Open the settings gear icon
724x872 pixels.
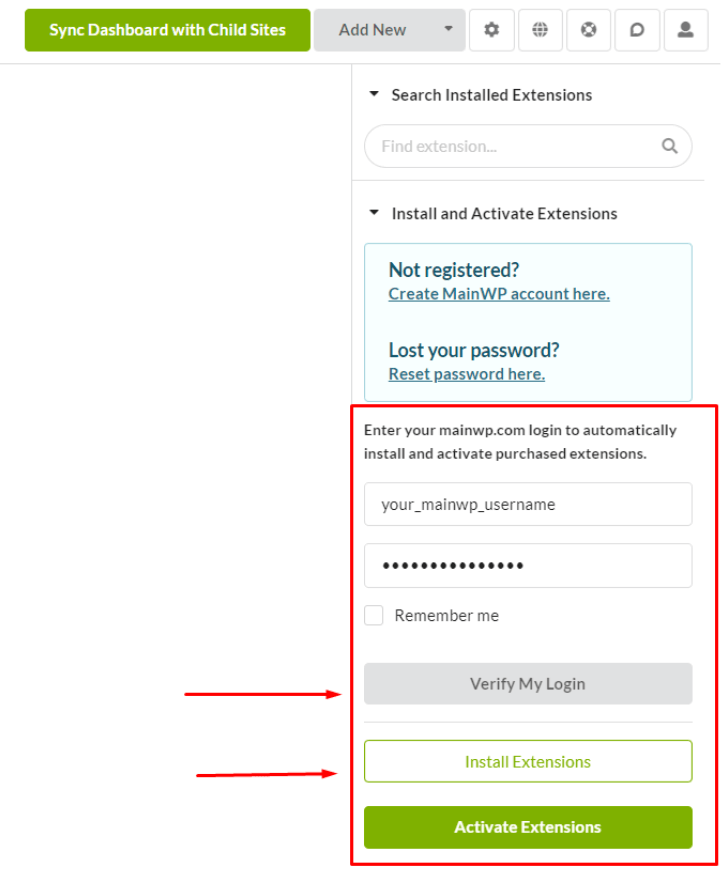tap(493, 30)
